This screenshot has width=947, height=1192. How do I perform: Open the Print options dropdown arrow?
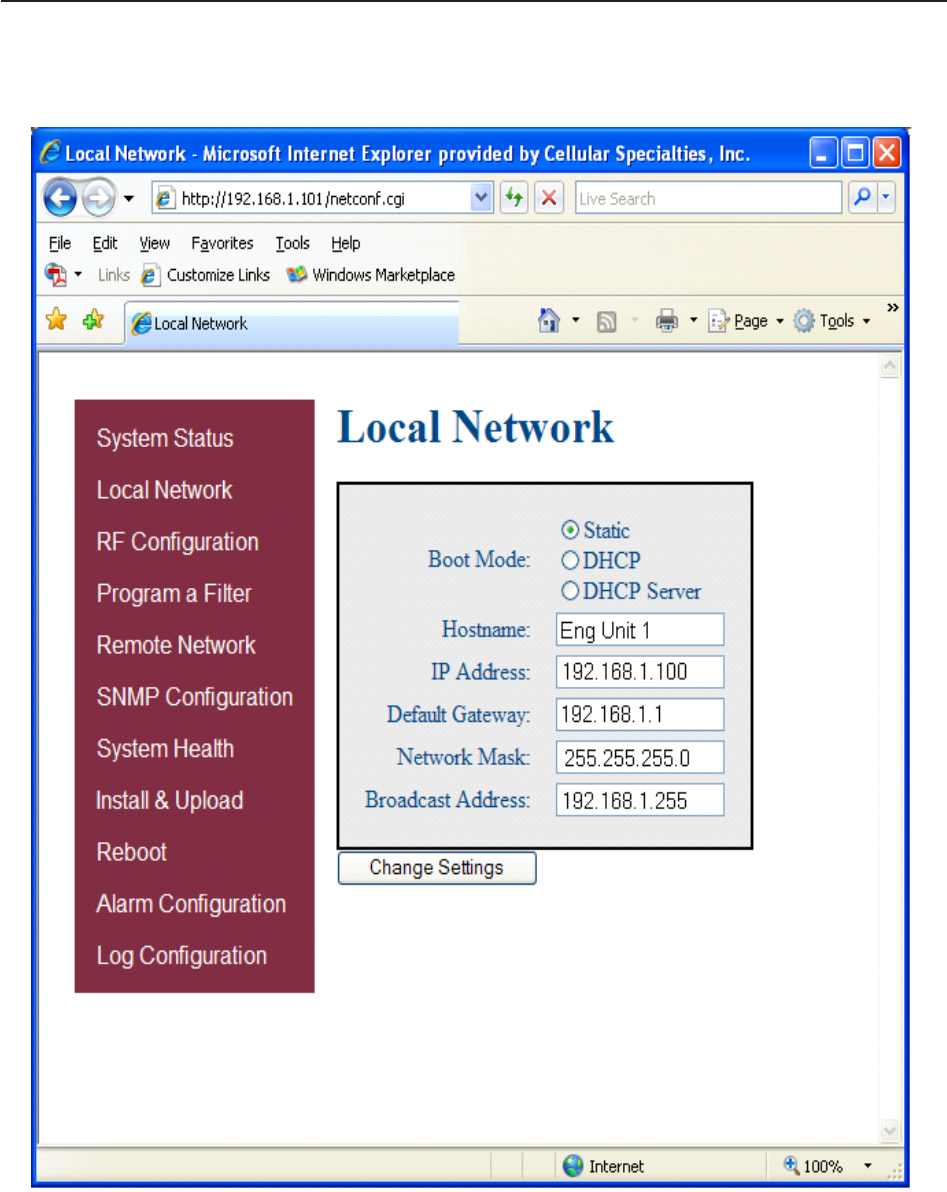pos(693,320)
